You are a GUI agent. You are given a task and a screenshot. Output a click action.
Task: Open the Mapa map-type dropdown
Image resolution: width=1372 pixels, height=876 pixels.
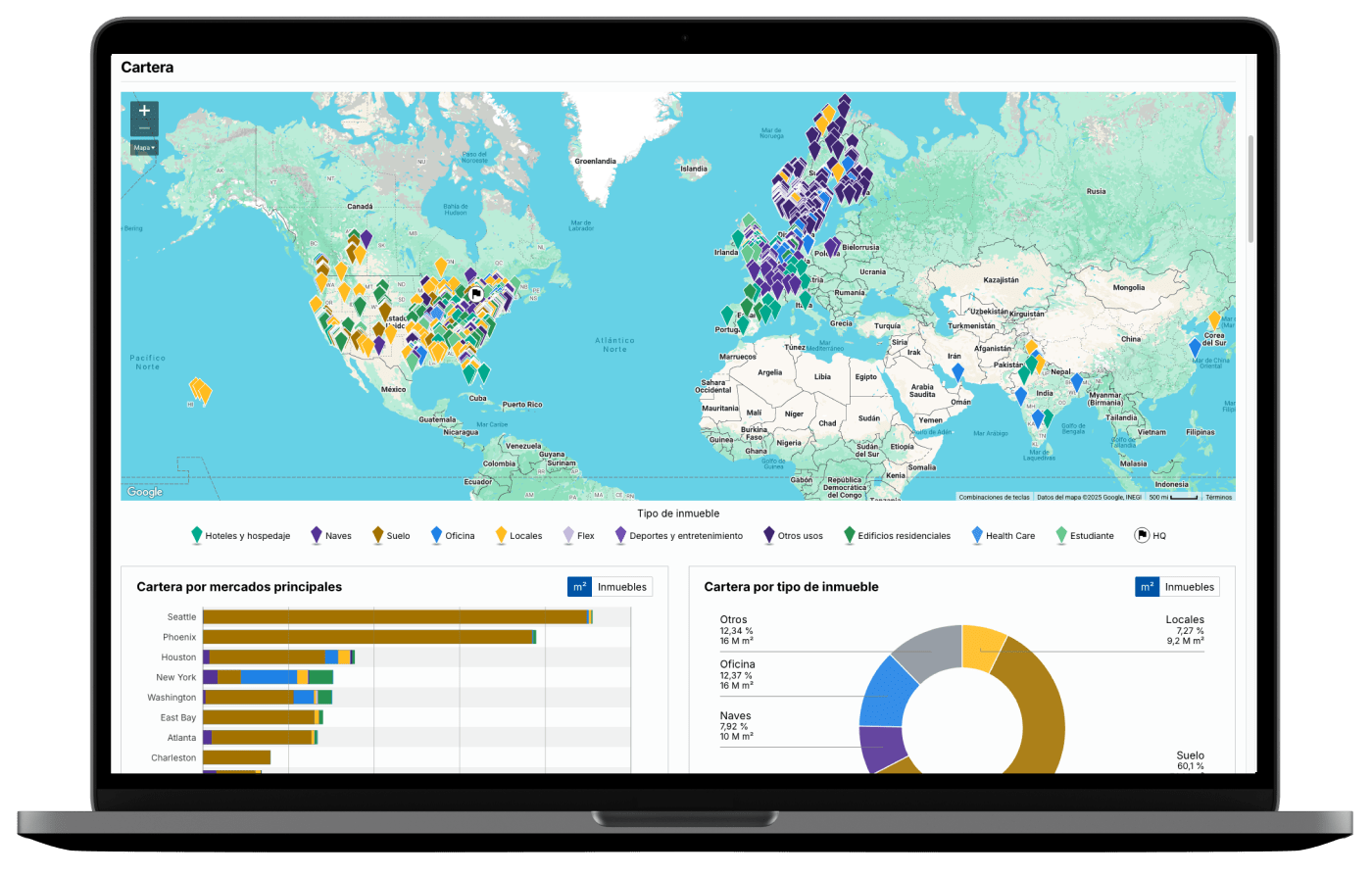coord(144,148)
